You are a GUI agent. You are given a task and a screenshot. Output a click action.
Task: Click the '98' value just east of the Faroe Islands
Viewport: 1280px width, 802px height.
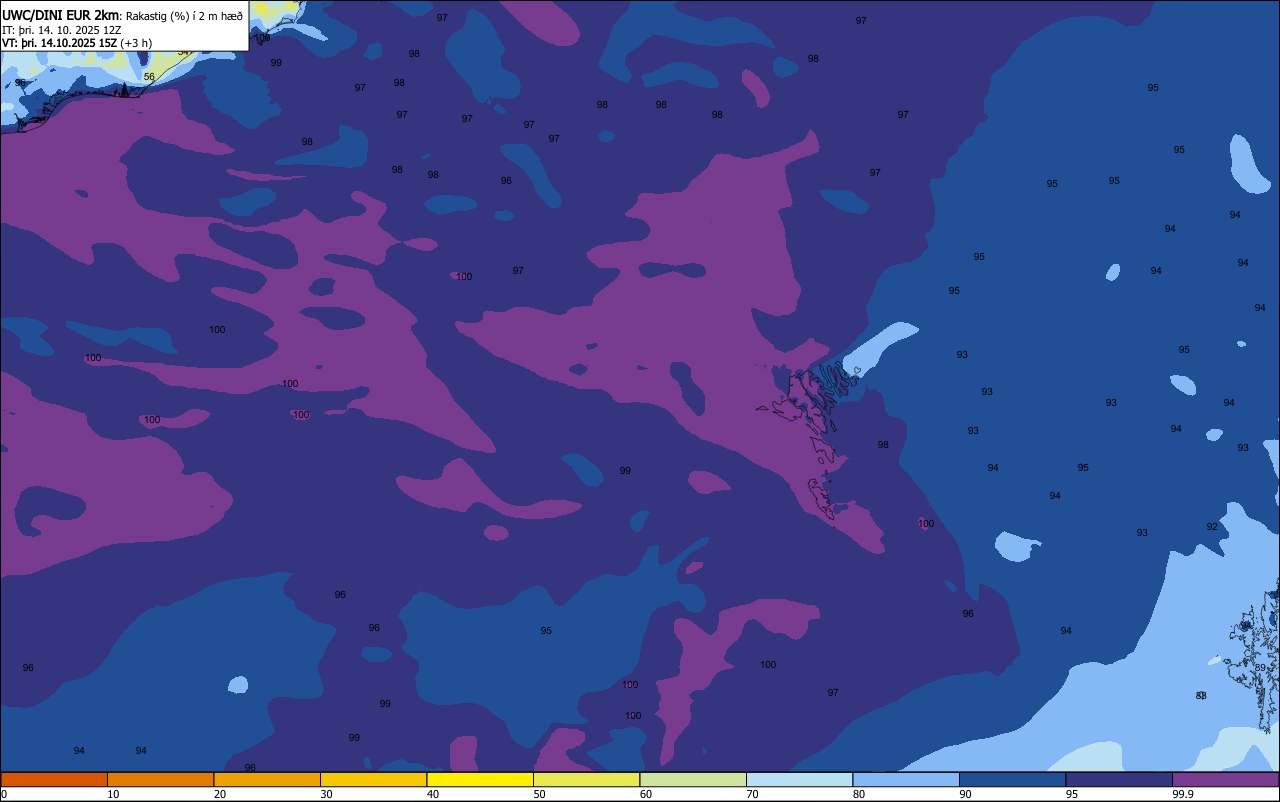point(883,445)
